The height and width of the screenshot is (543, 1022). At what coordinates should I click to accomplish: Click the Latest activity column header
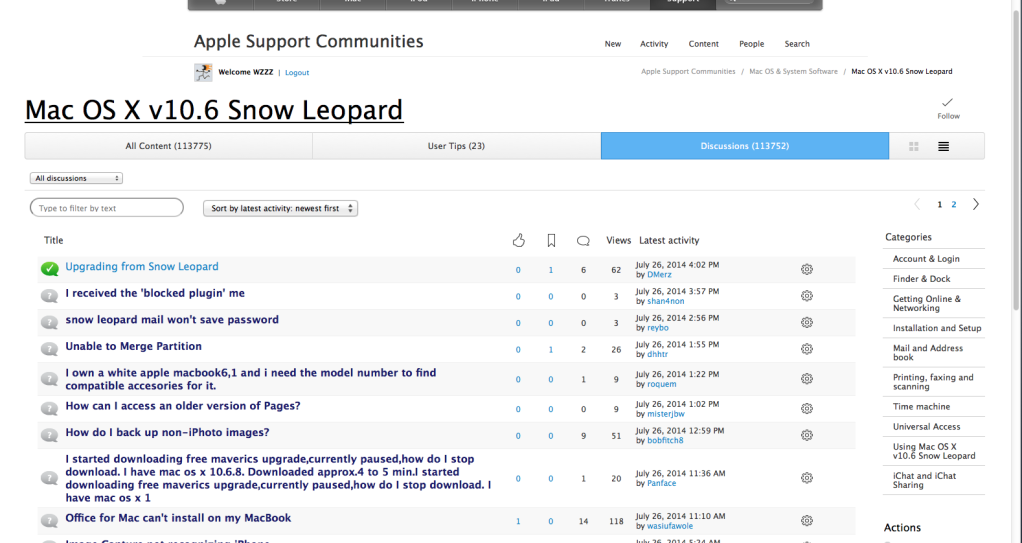pos(669,241)
